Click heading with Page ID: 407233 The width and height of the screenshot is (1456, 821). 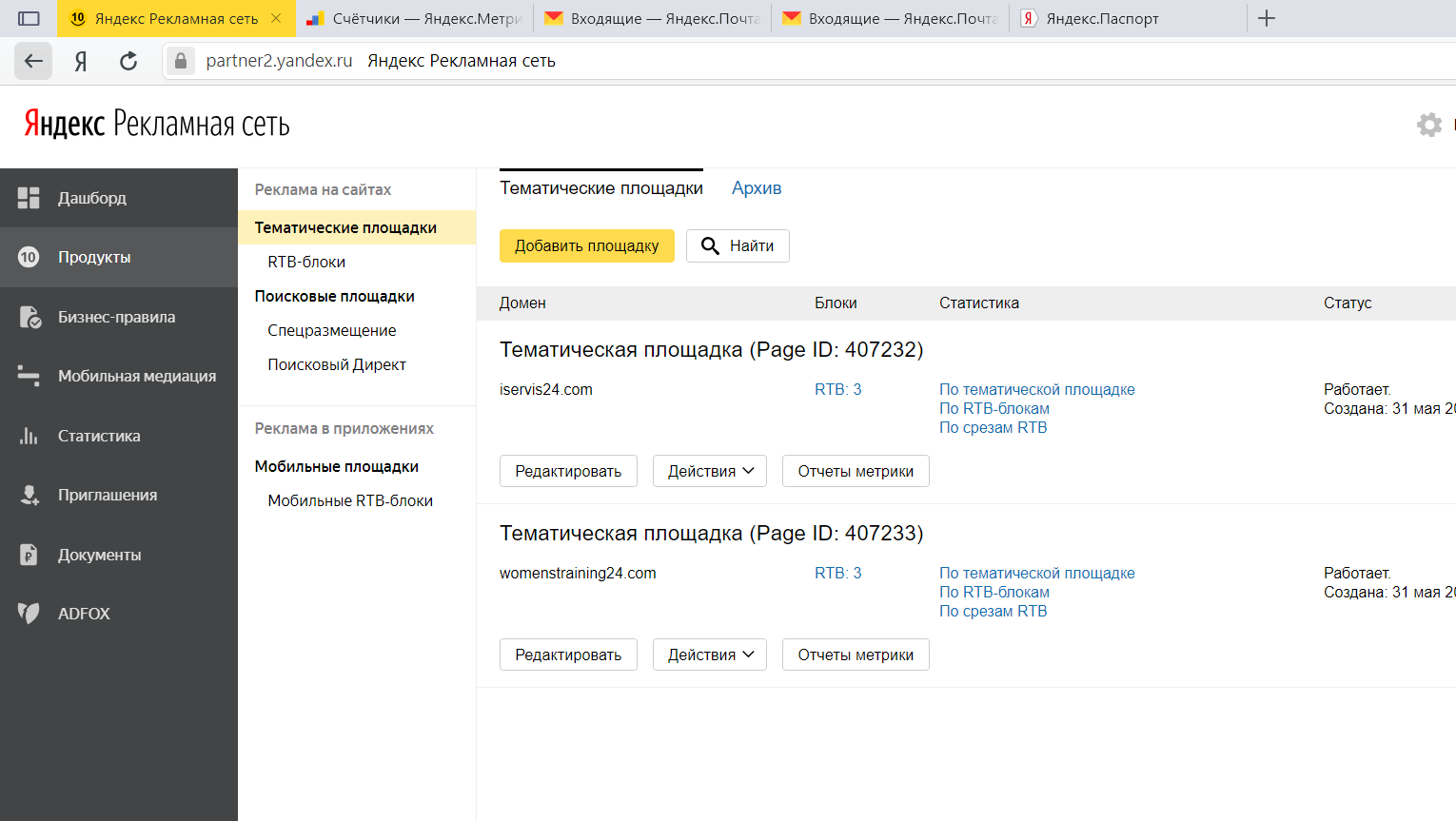712,533
